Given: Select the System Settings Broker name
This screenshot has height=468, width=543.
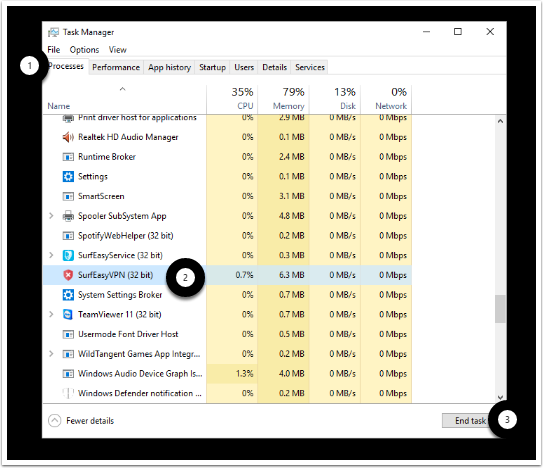Looking at the screenshot, I should coord(120,295).
